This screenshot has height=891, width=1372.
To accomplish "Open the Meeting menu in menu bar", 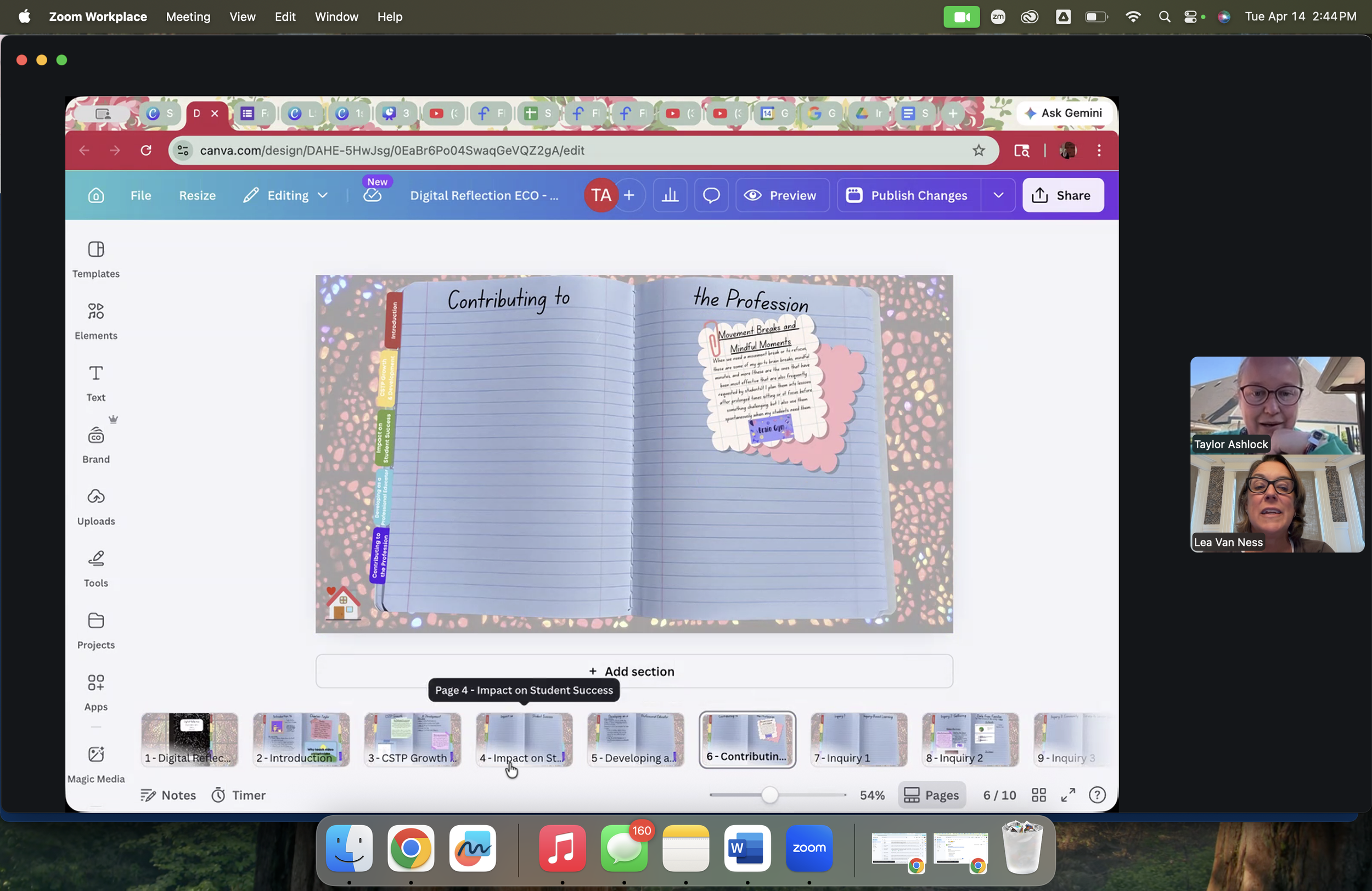I will pyautogui.click(x=188, y=16).
